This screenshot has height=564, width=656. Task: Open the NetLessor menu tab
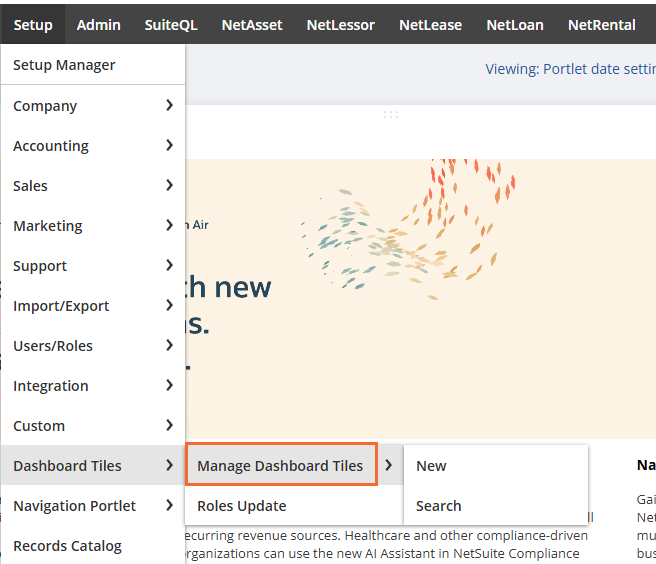pos(341,25)
